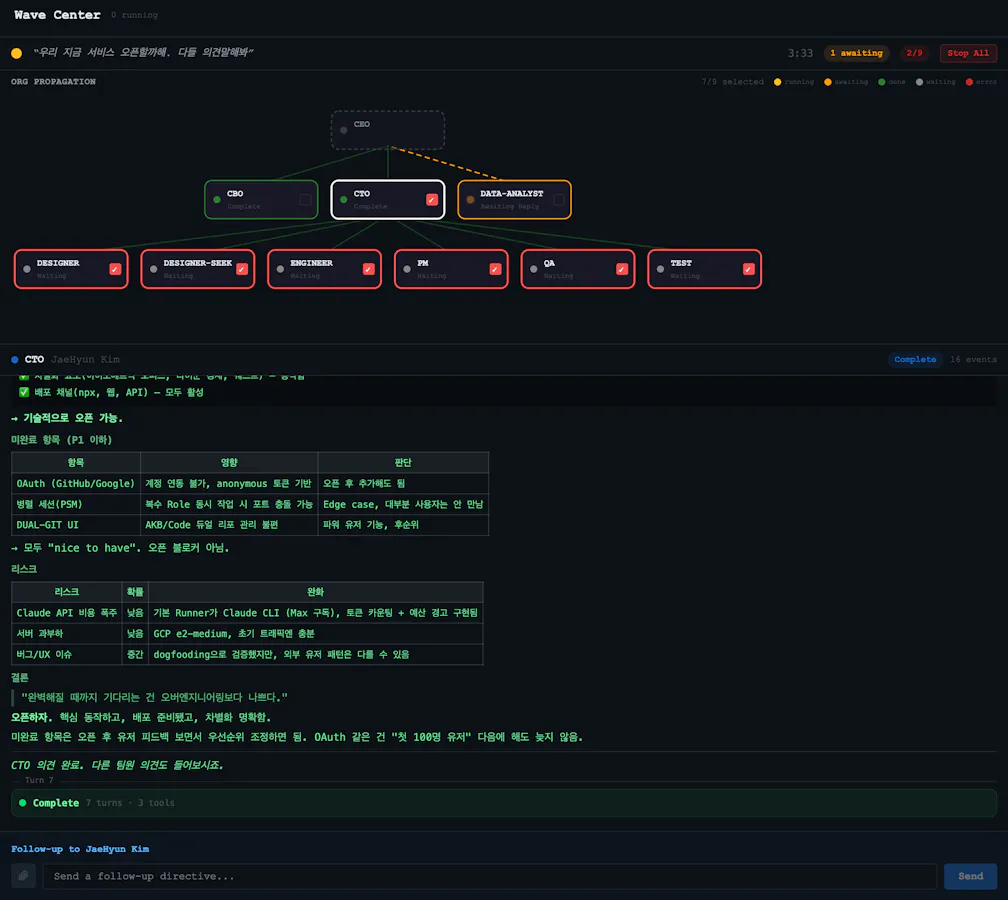Screen dimensions: 1008x900
Task: Click the 'Wave Center' title
Action: tap(57, 14)
